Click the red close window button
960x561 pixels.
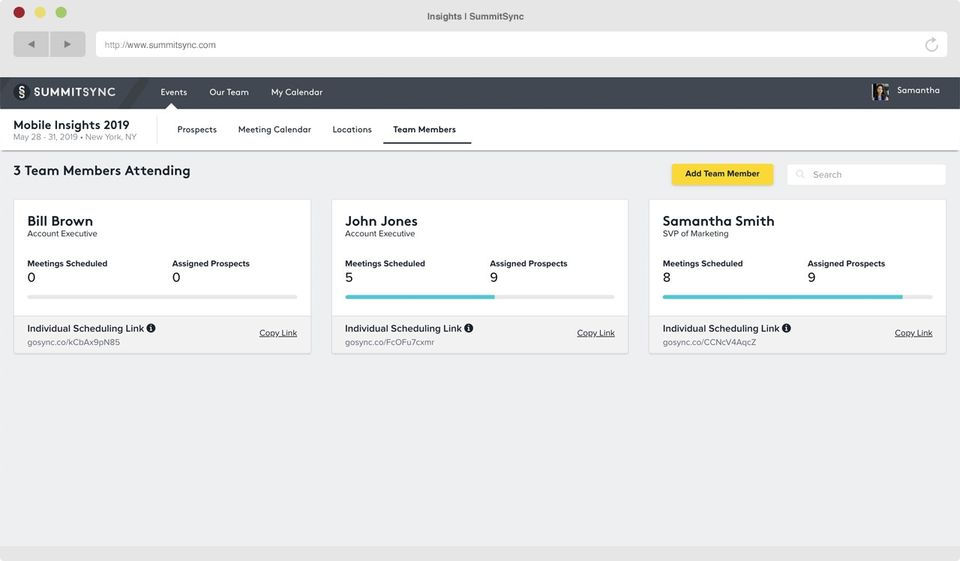pos(19,12)
